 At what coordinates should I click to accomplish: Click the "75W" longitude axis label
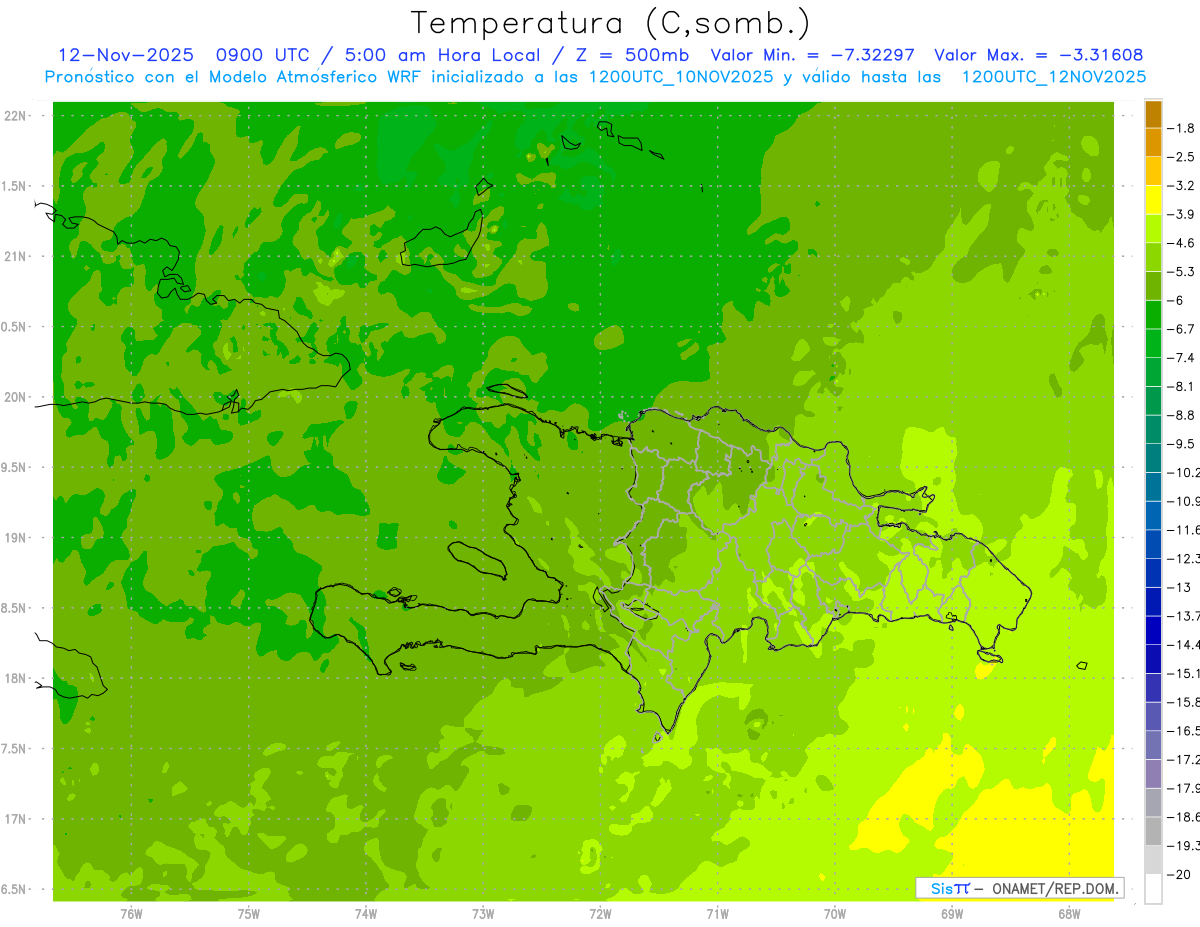coord(249,914)
